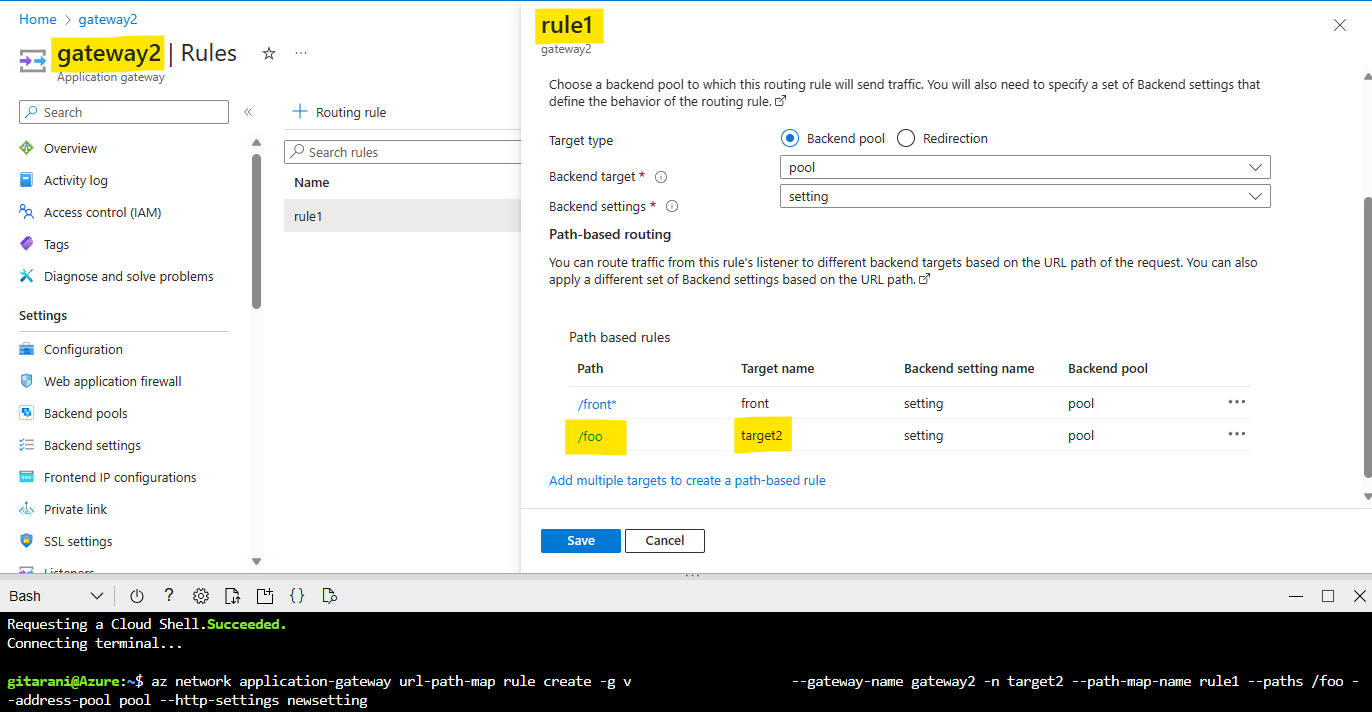
Task: Click the info icon beside Backend target
Action: (661, 177)
